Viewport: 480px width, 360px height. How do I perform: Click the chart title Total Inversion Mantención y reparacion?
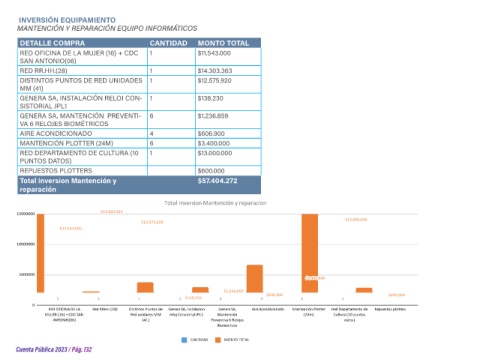click(x=215, y=203)
